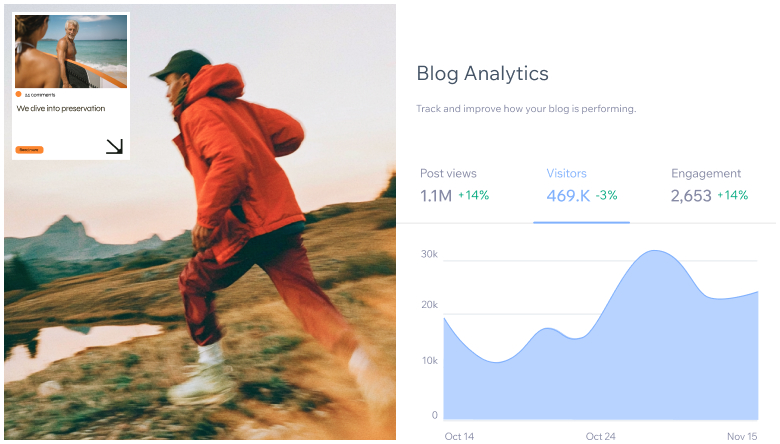This screenshot has height=444, width=780.
Task: Click the Blog Analytics heading
Action: tap(482, 74)
